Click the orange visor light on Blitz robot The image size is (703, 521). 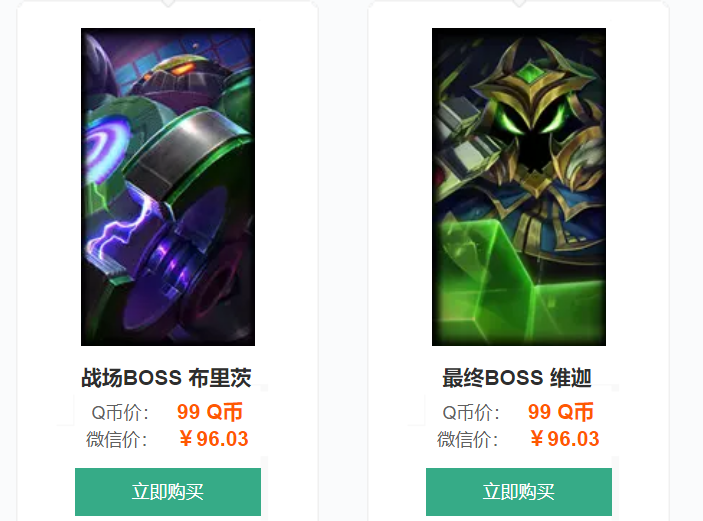[183, 70]
